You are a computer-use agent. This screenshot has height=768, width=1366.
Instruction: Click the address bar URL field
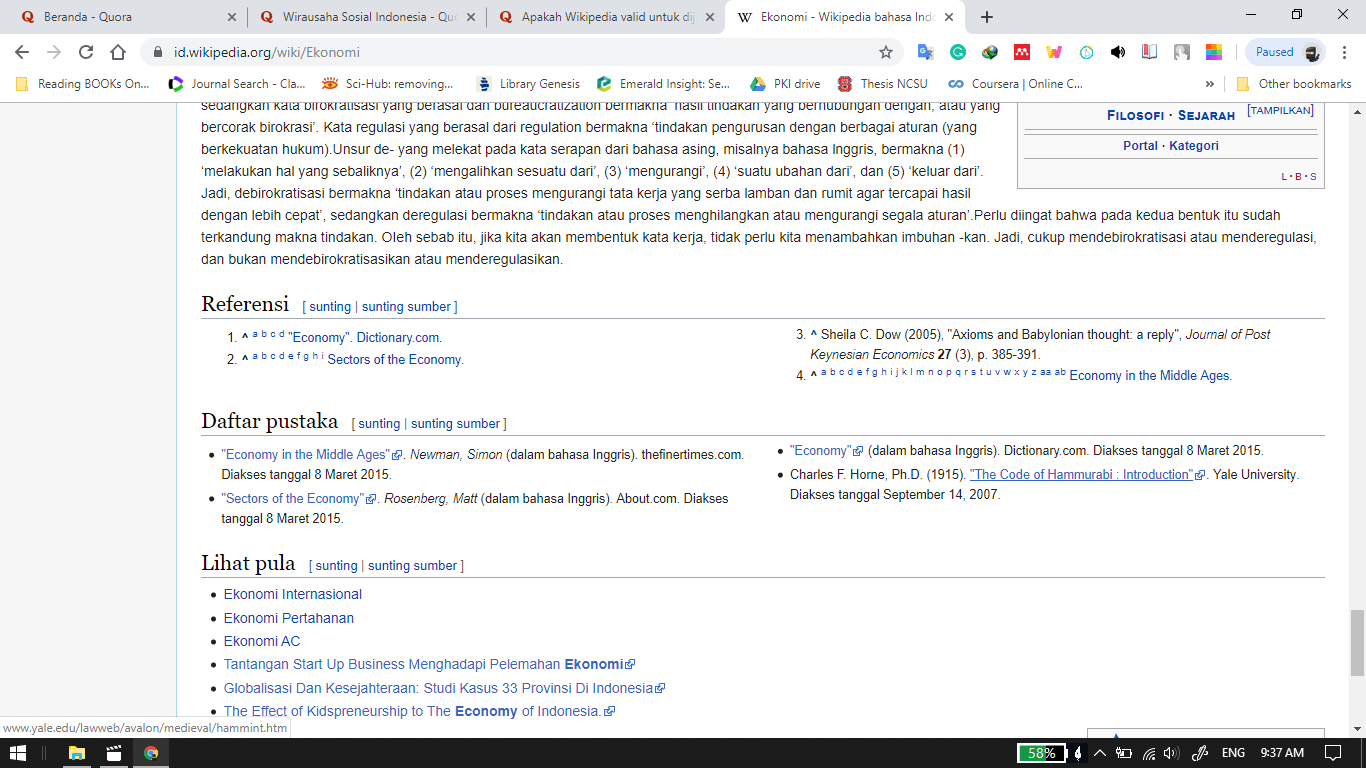pos(520,52)
